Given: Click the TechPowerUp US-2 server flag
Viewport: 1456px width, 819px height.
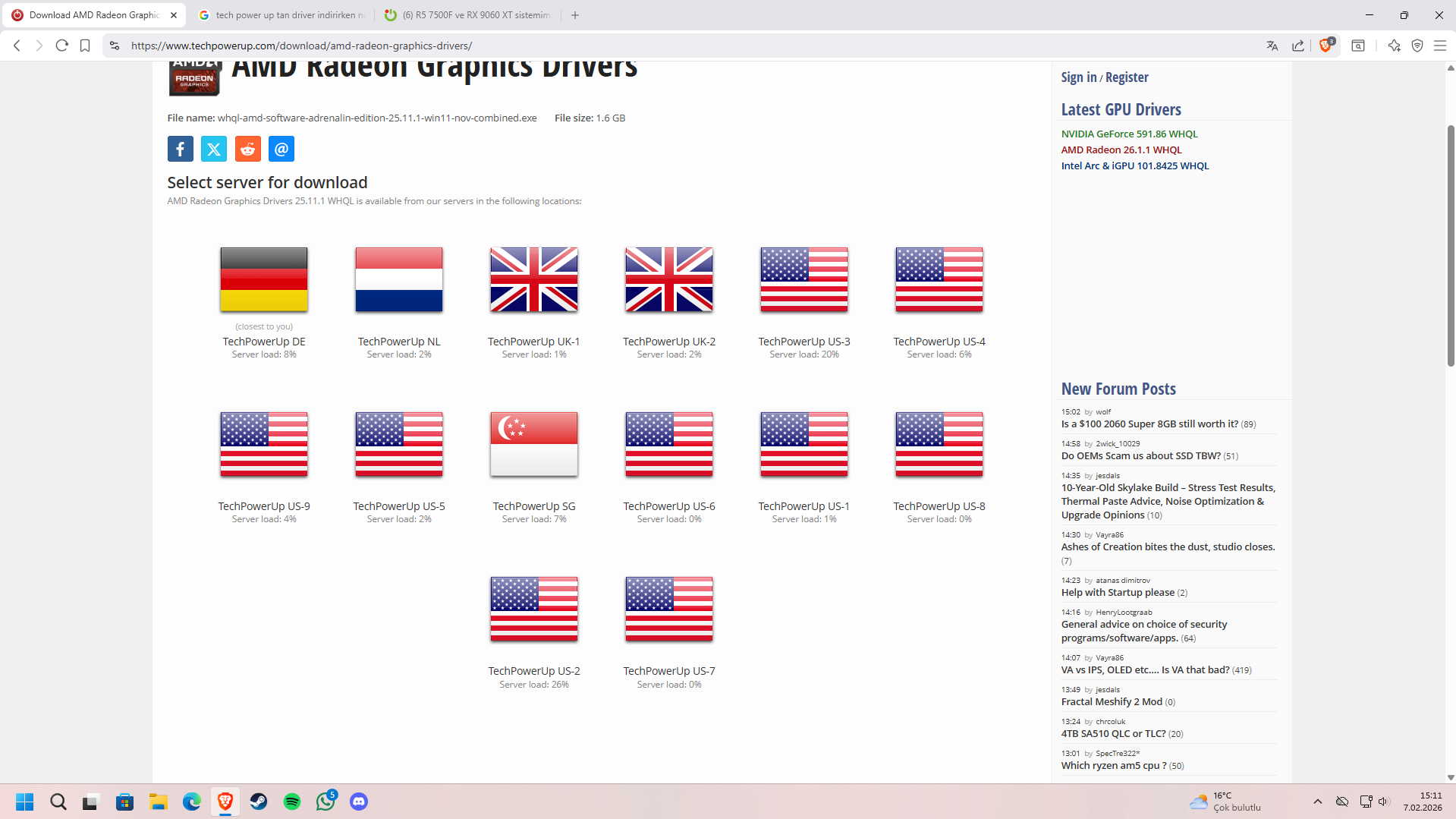Looking at the screenshot, I should pyautogui.click(x=534, y=609).
